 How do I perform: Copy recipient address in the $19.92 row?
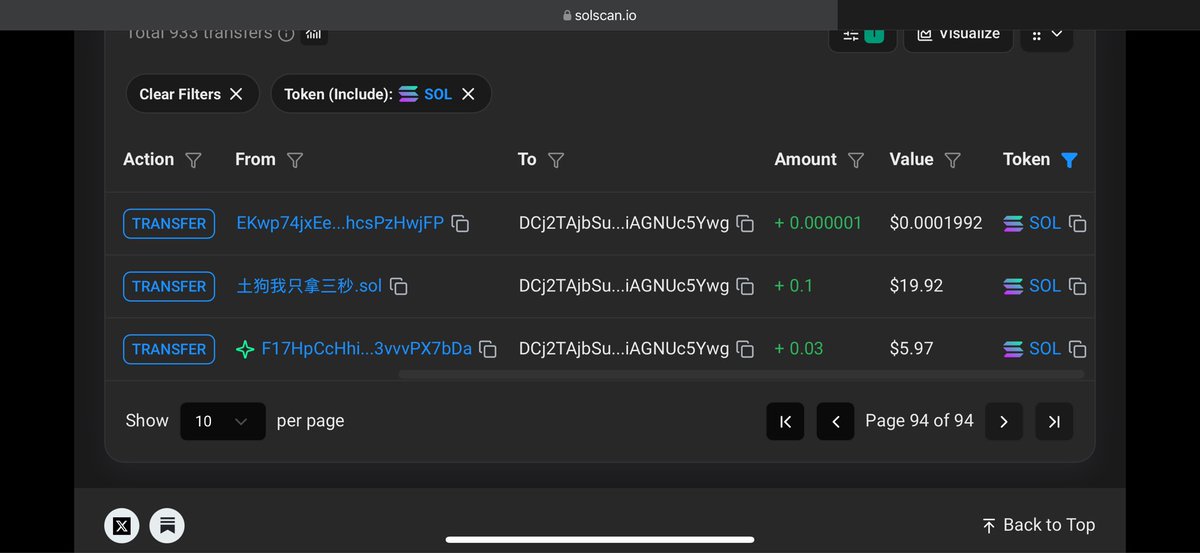745,287
